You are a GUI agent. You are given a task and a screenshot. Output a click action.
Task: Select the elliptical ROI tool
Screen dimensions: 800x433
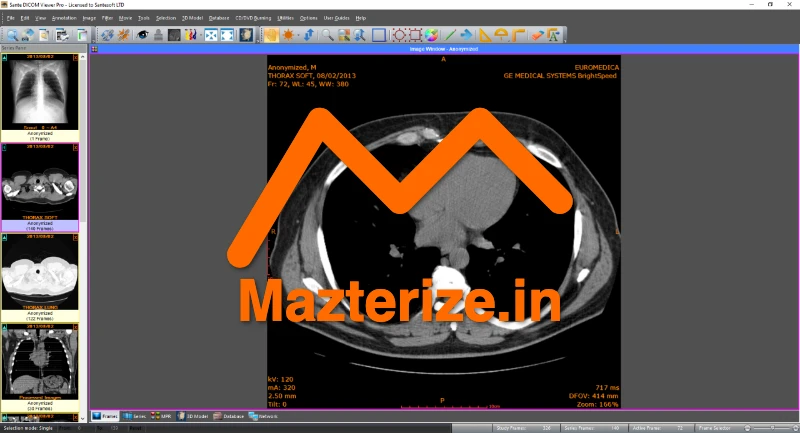pos(398,35)
